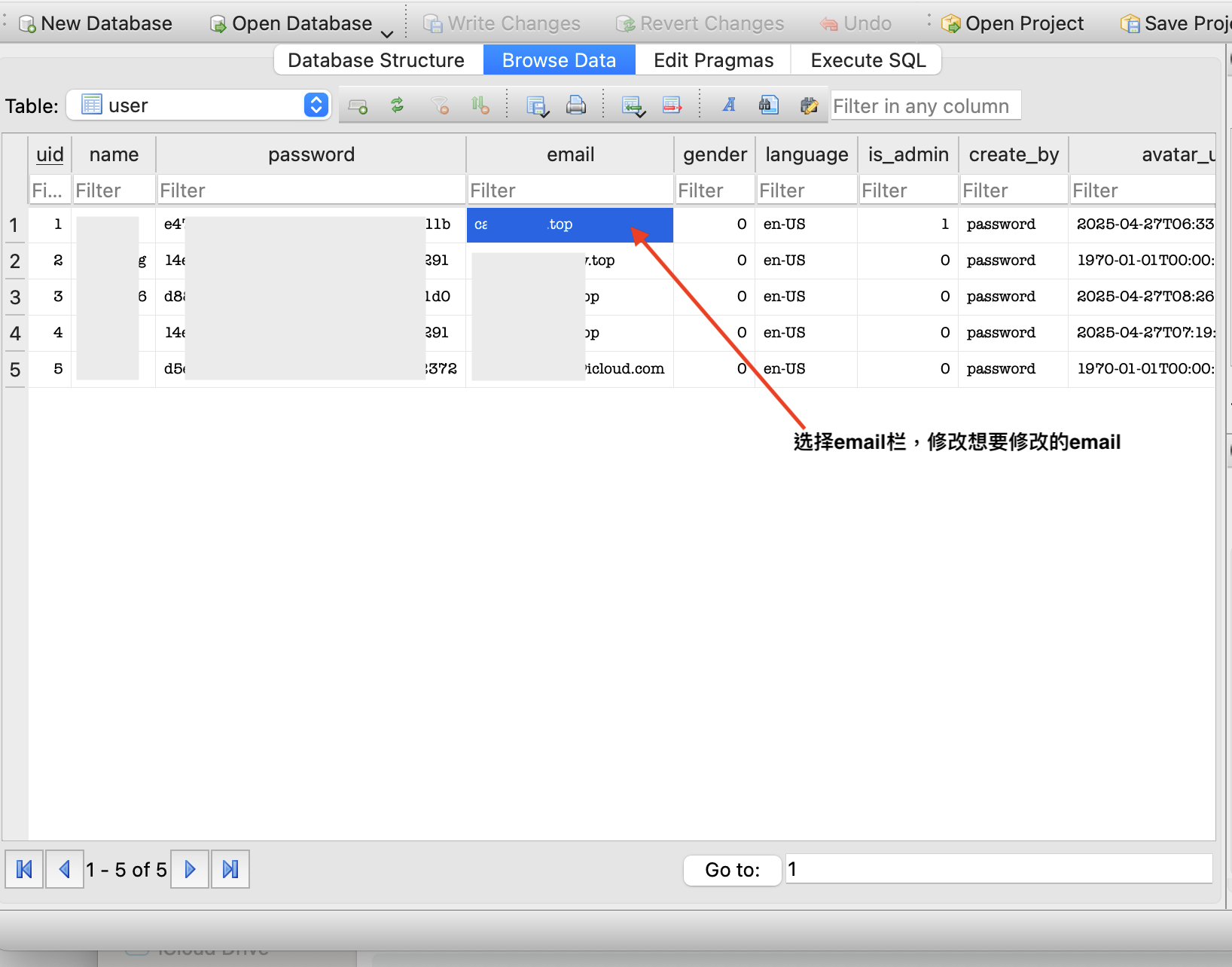The width and height of the screenshot is (1232, 967).
Task: Export the table contents
Action: [672, 105]
